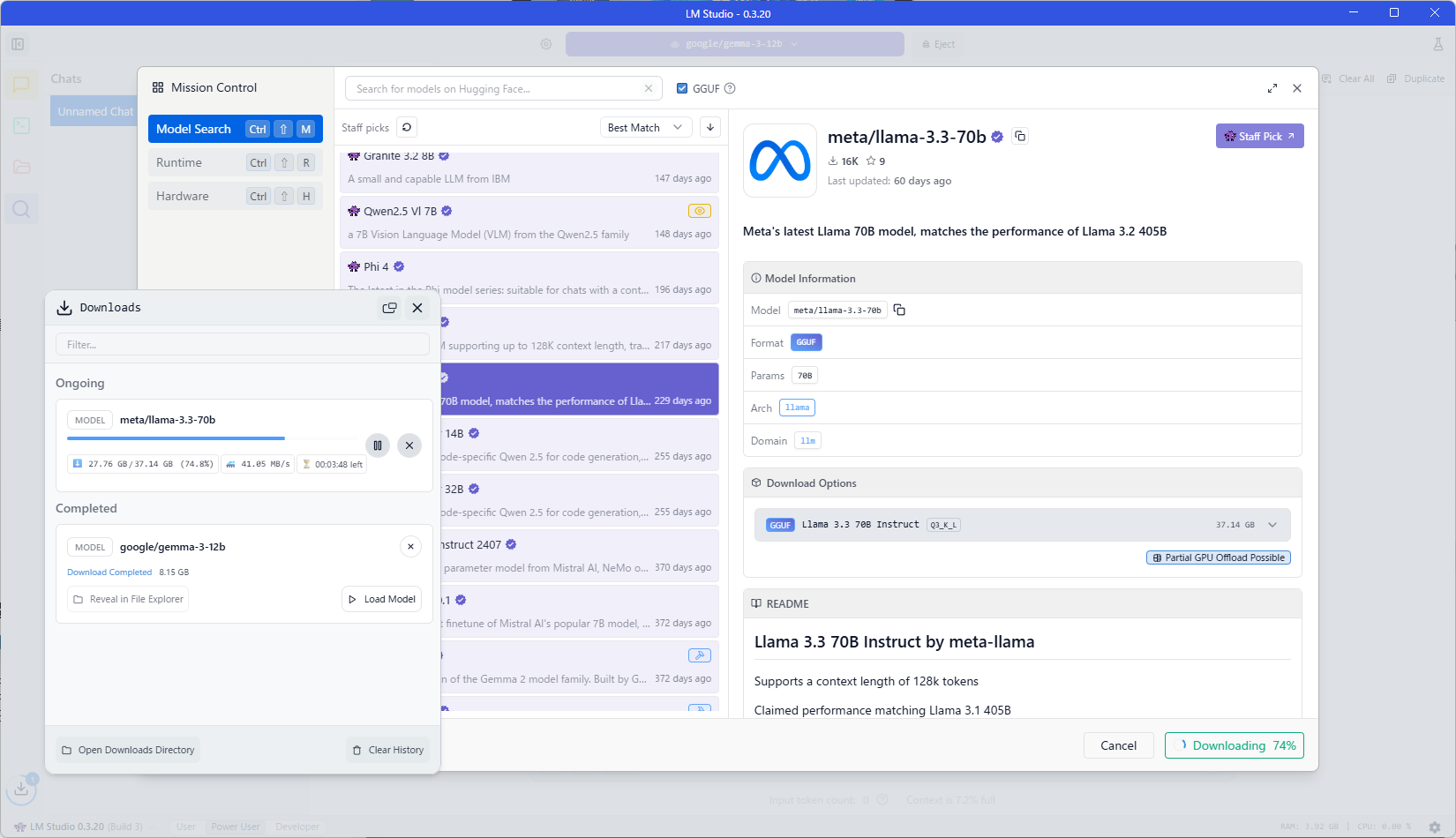Pause the meta/llama-3.3-70b download
1456x838 pixels.
pyautogui.click(x=377, y=445)
